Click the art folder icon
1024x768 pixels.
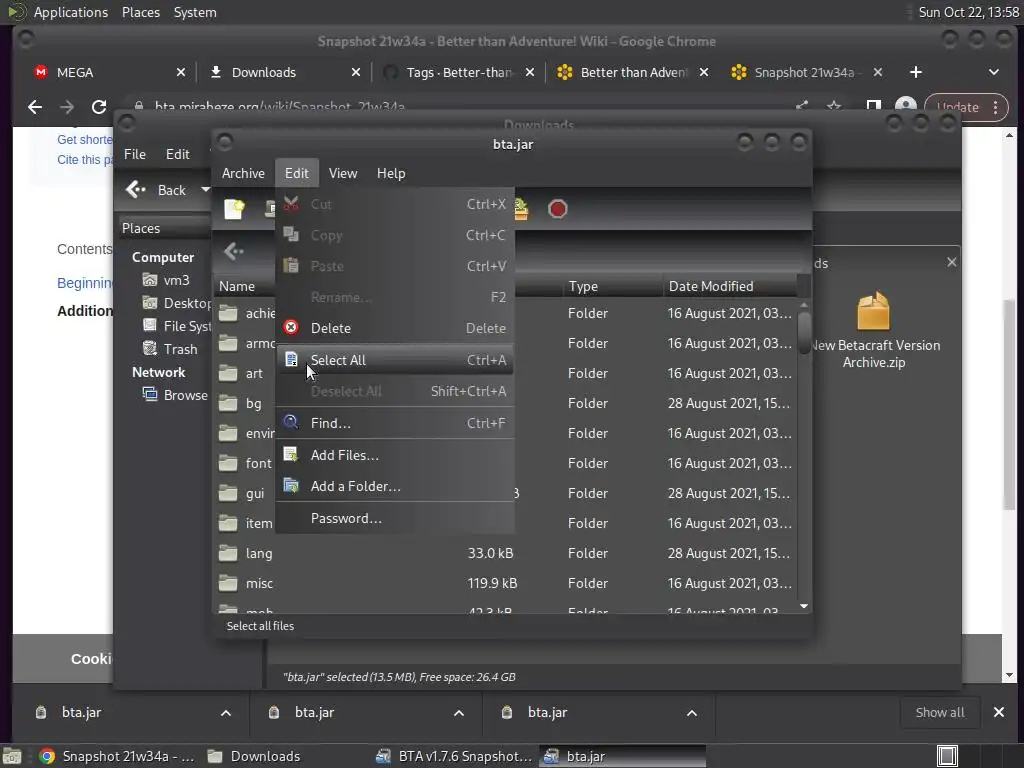point(228,373)
